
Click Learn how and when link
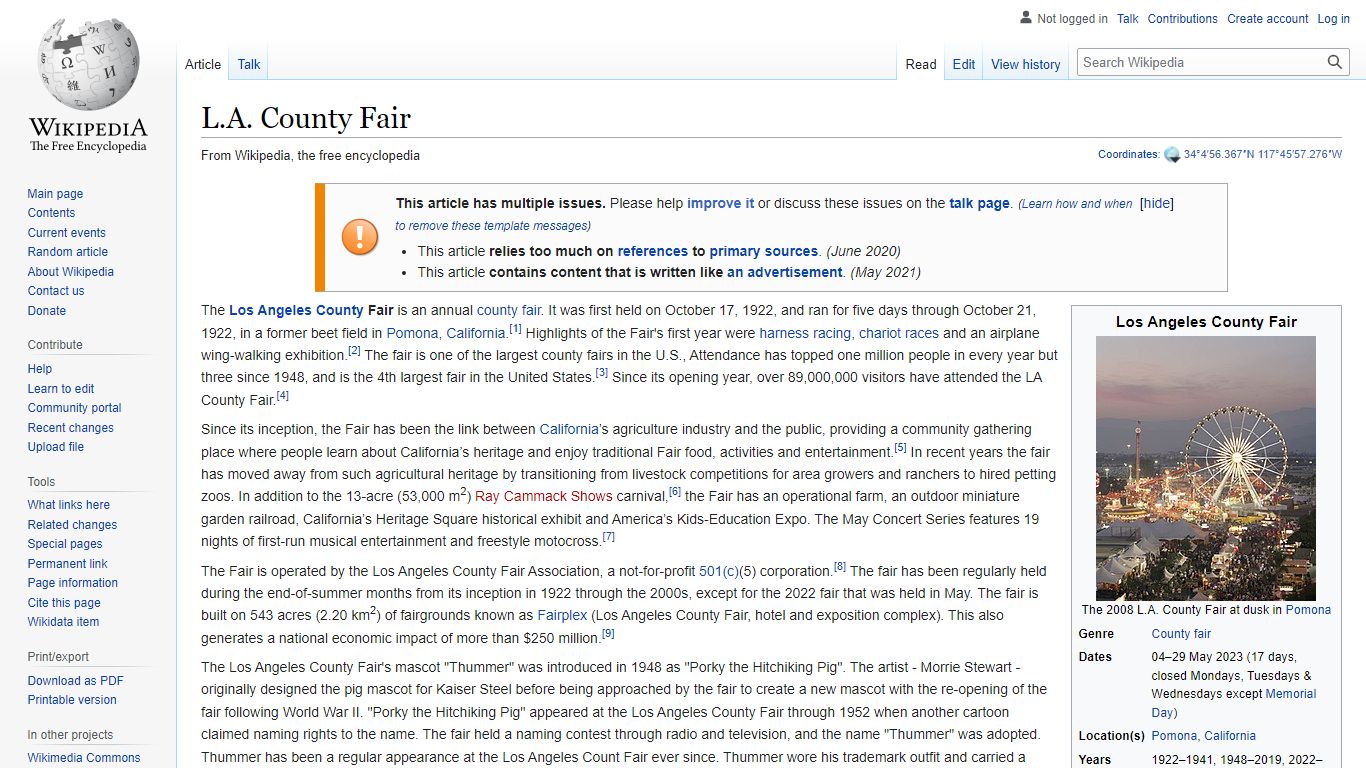tap(1076, 204)
